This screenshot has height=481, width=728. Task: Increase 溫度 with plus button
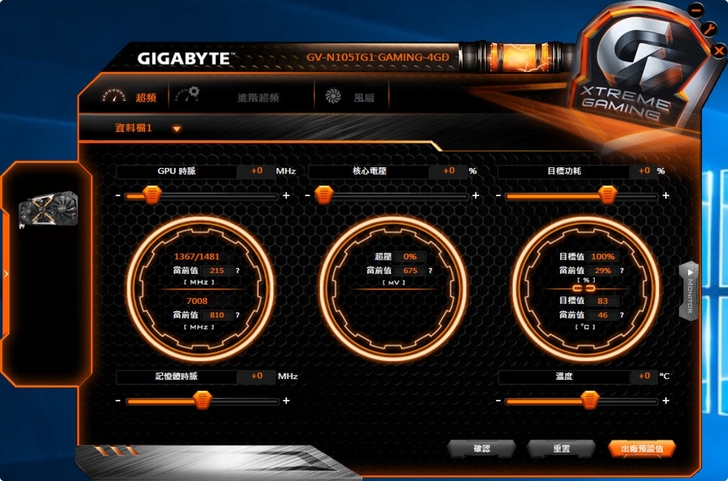[666, 401]
